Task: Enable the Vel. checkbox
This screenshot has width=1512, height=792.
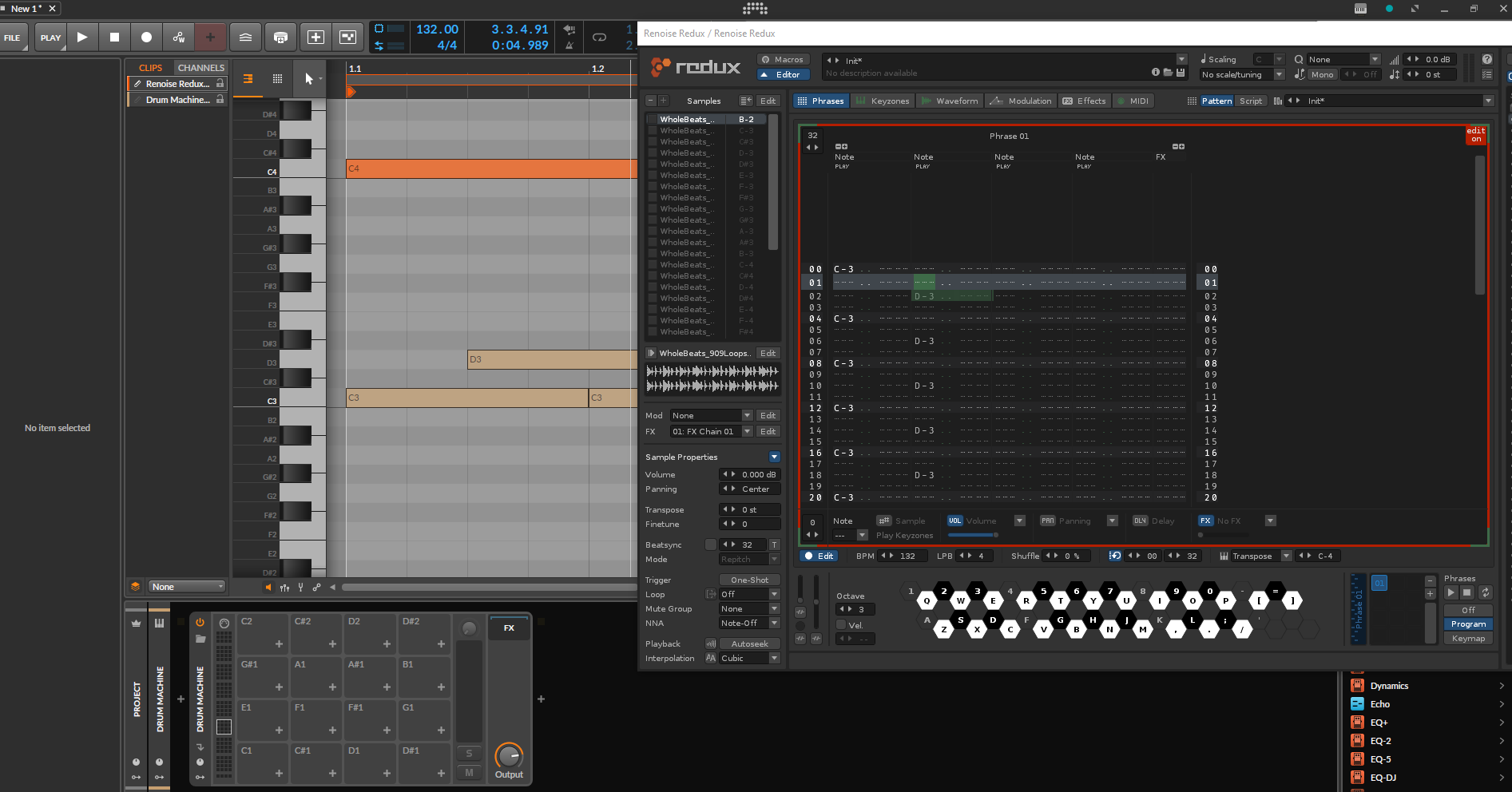Action: 841,625
